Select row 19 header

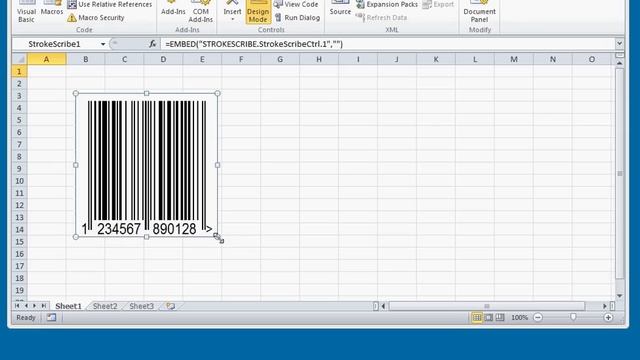19,290
